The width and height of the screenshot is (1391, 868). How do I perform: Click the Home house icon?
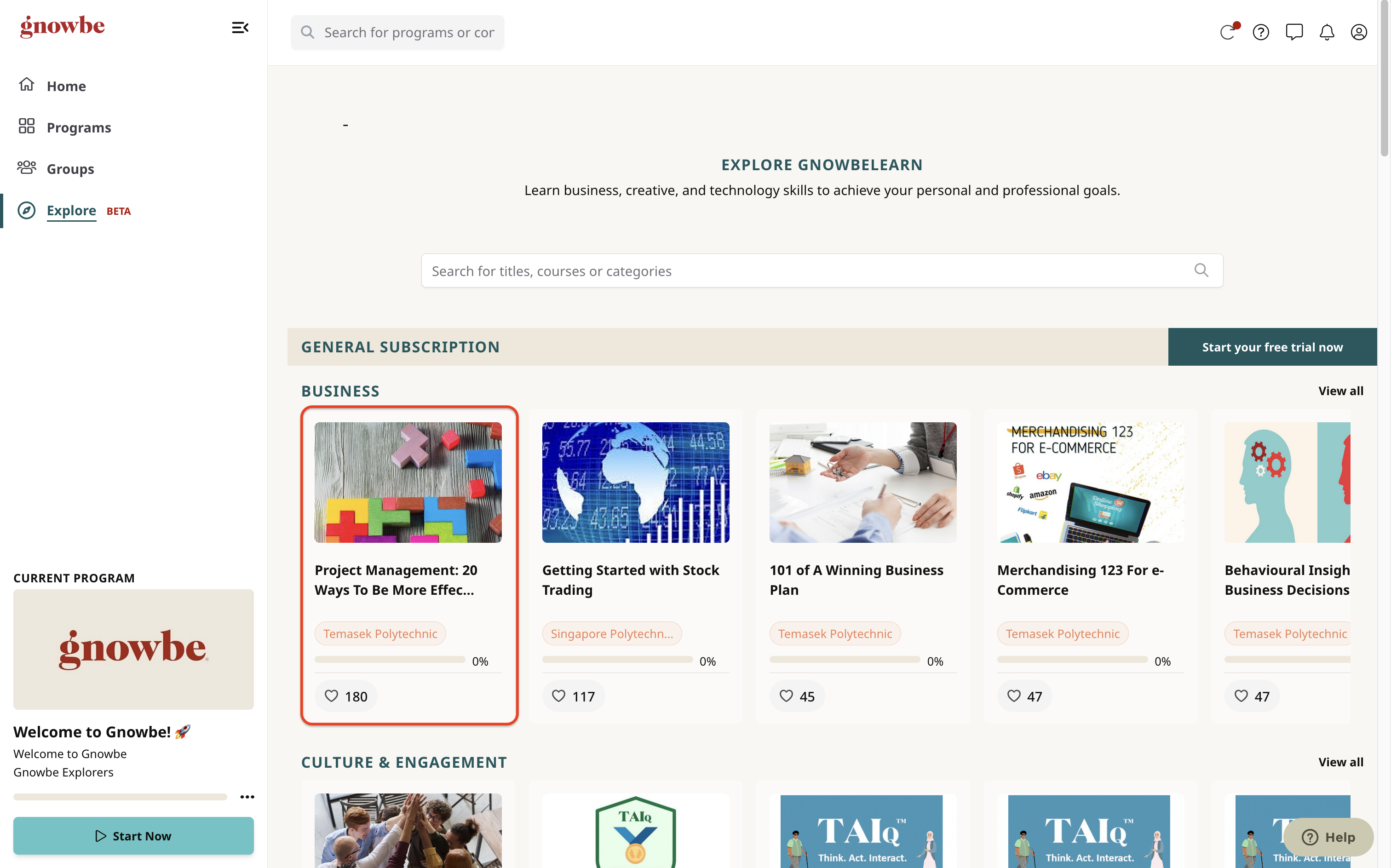click(26, 85)
